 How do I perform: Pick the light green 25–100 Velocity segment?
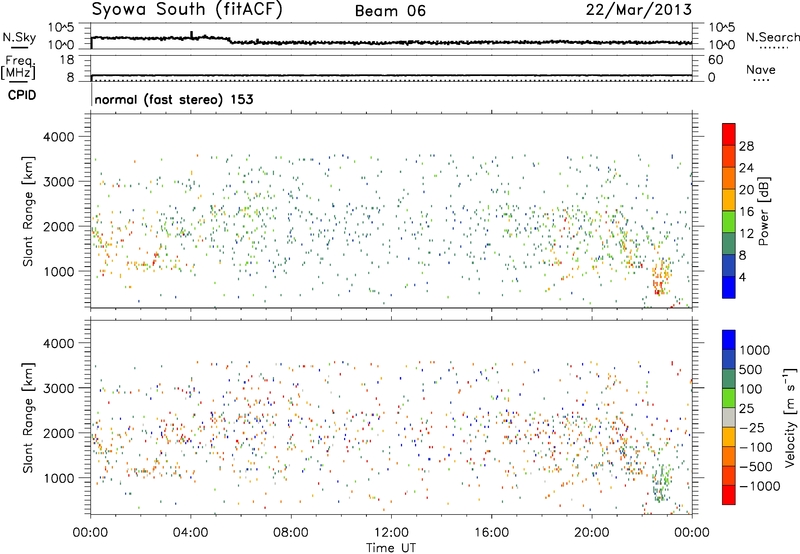click(729, 398)
